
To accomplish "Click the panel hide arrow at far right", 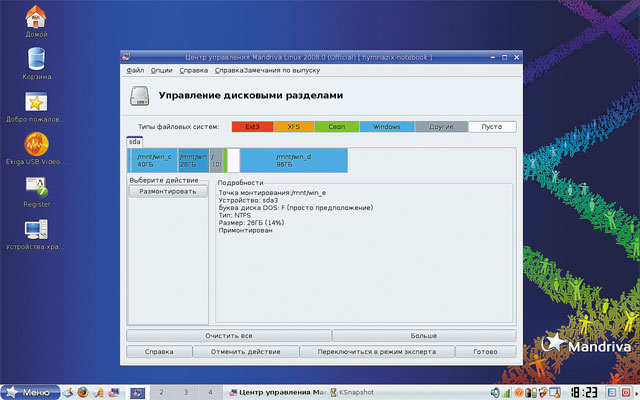I will 636,393.
